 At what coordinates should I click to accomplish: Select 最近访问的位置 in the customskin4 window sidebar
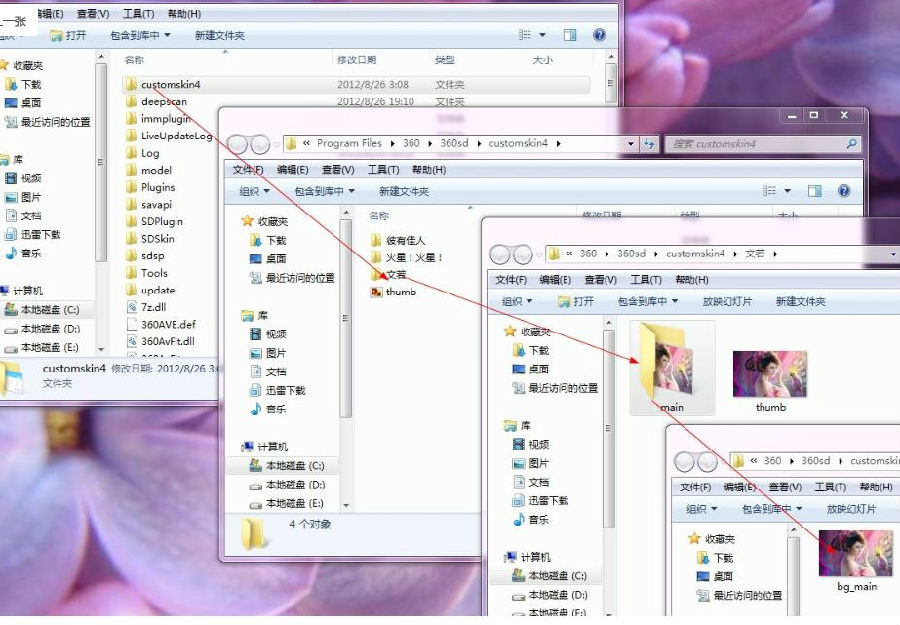point(292,278)
